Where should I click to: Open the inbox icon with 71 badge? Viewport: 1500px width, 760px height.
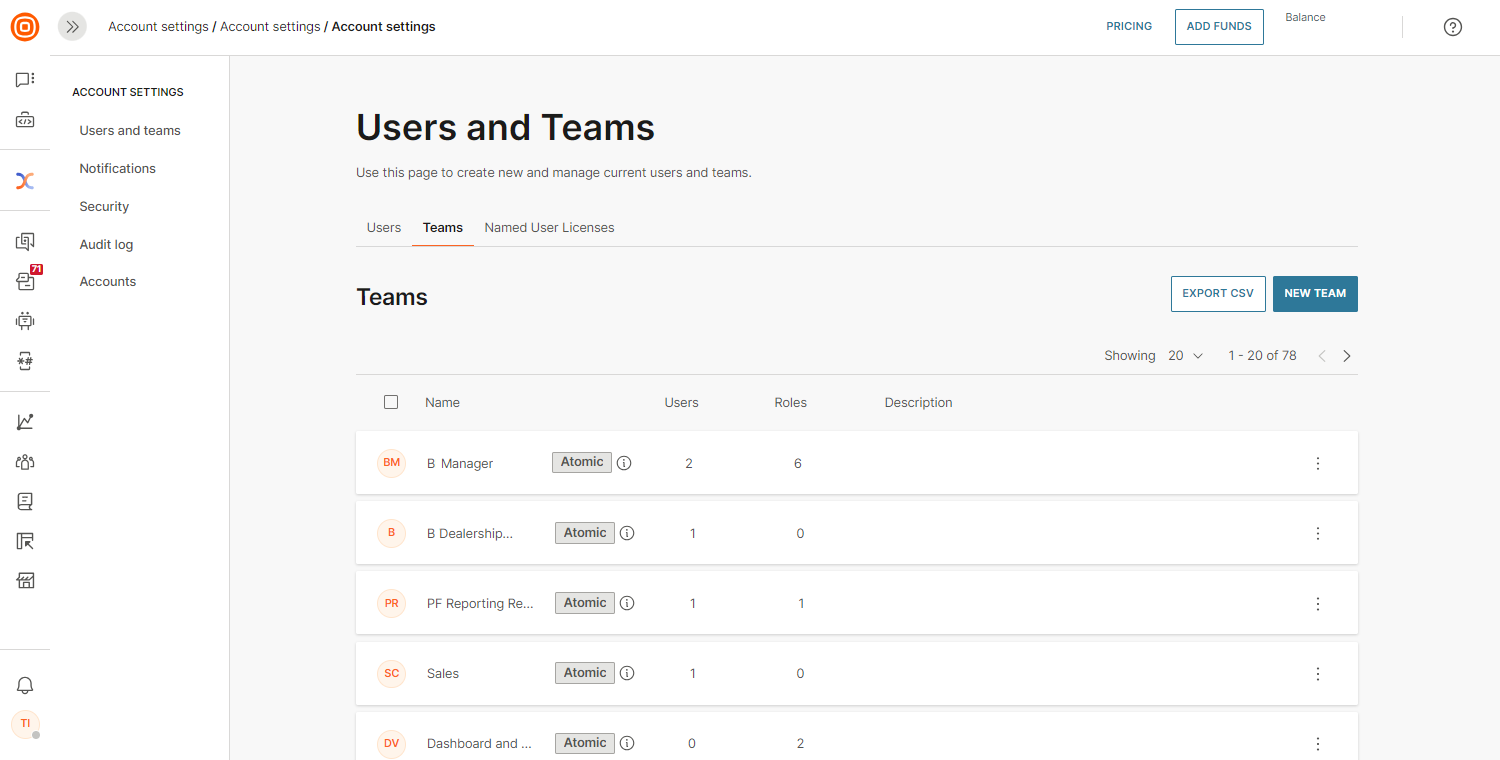(27, 280)
